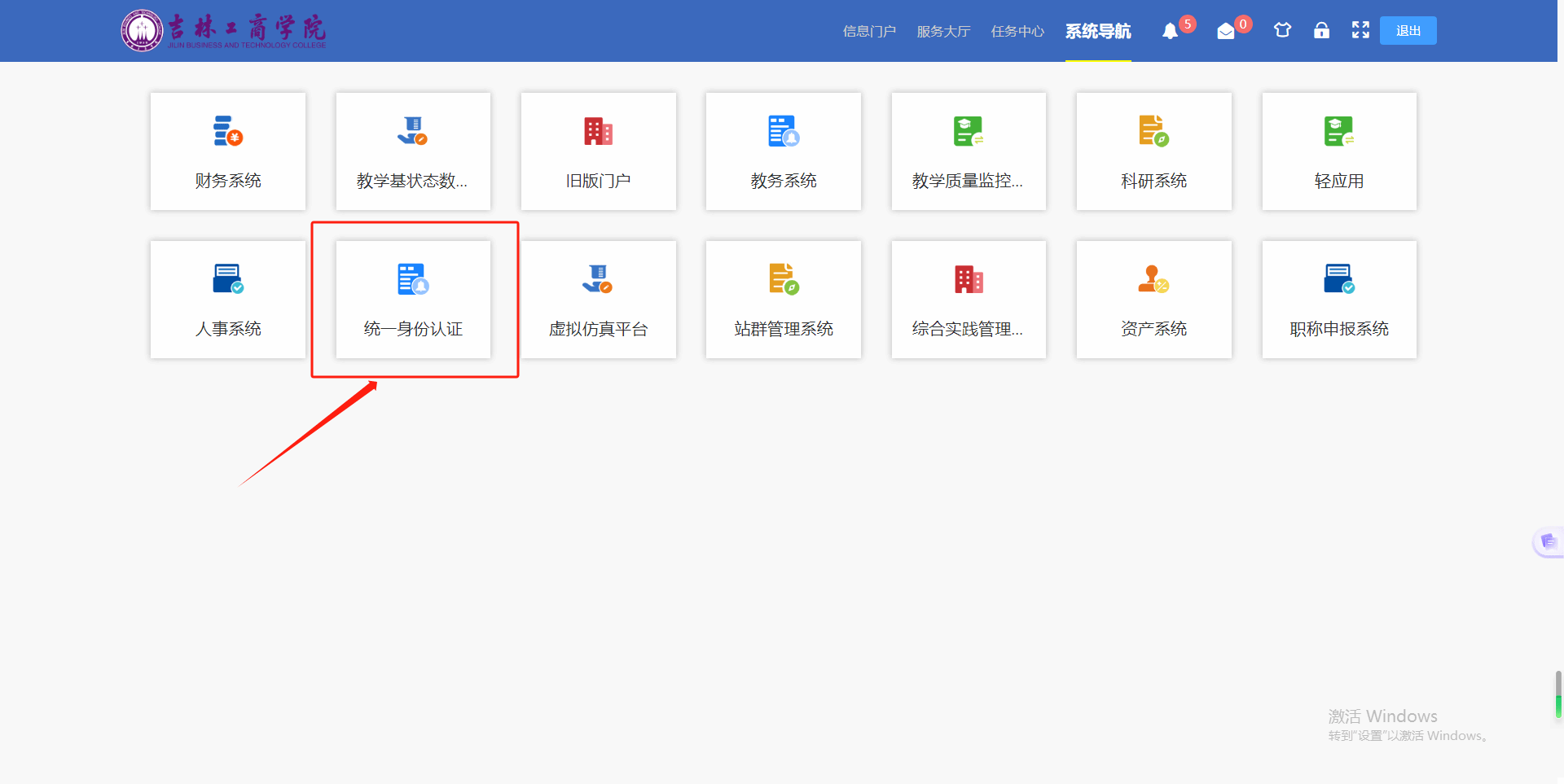Click the shirt theme icon

pyautogui.click(x=1282, y=31)
